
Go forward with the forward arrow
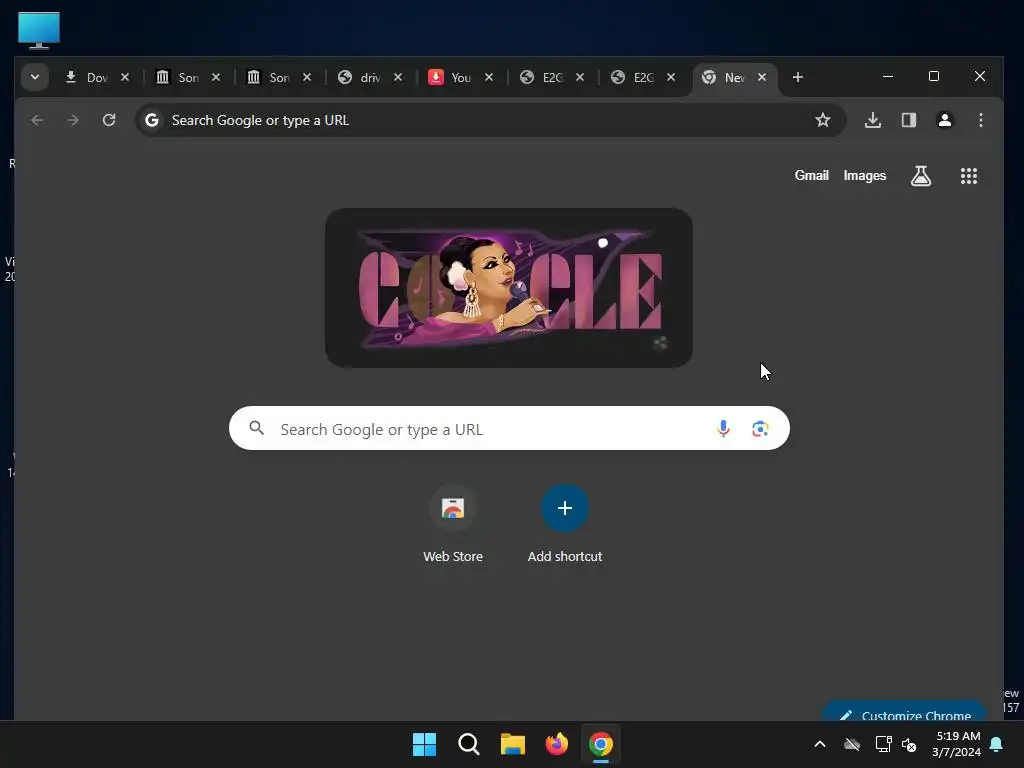(x=73, y=120)
